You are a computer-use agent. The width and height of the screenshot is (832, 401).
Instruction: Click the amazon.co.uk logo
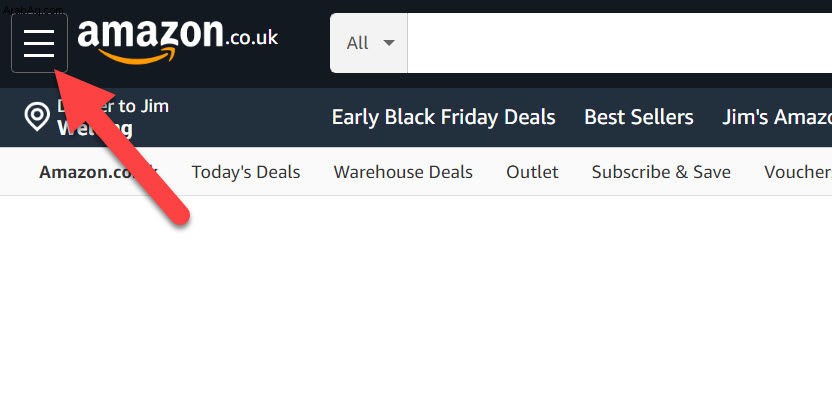178,41
